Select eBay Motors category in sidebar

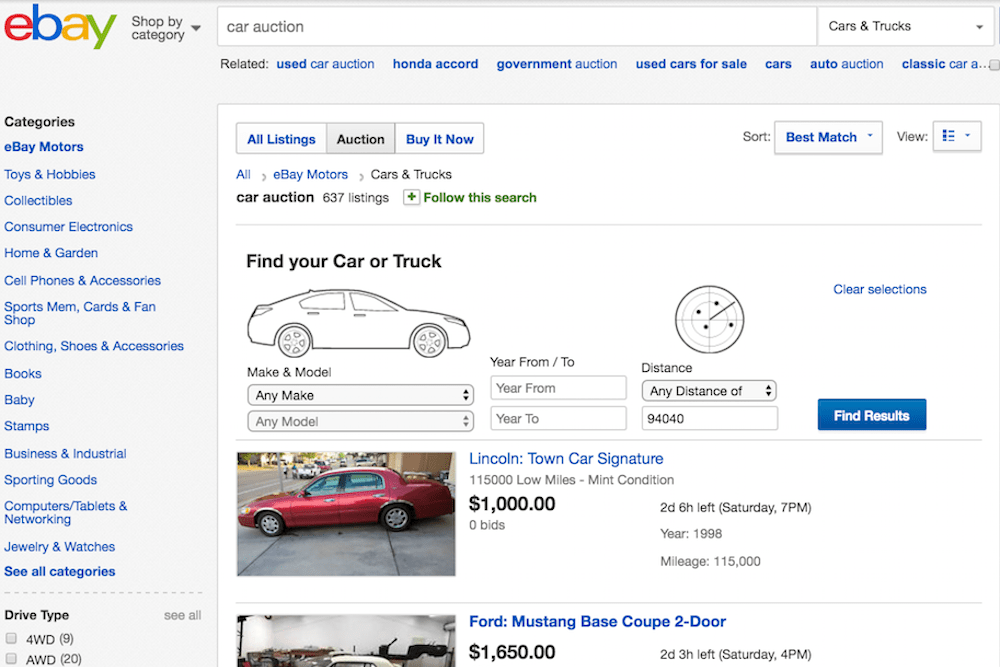coord(43,147)
